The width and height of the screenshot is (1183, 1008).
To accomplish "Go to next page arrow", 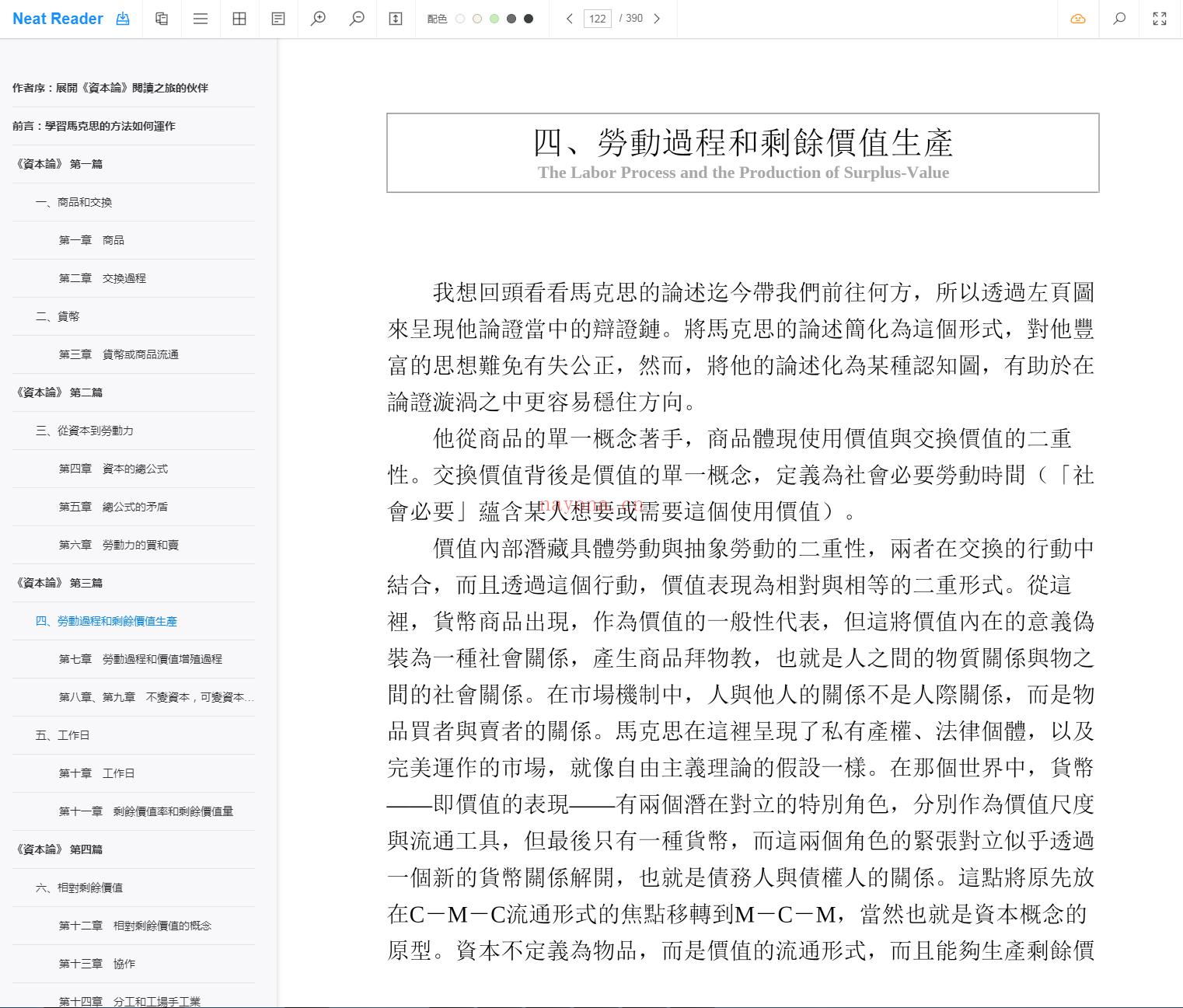I will (657, 19).
